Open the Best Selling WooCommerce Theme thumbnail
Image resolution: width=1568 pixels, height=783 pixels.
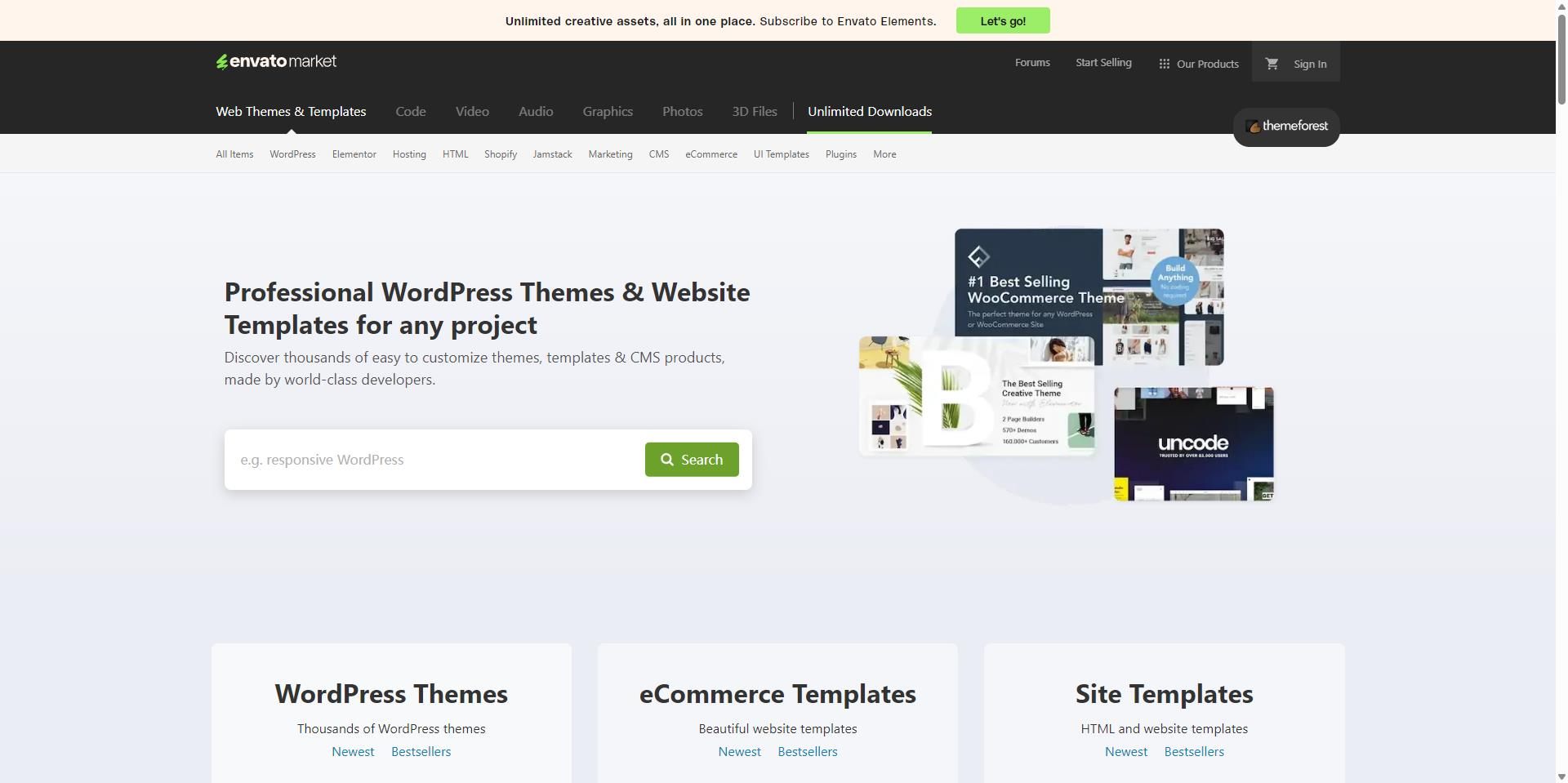1089,297
